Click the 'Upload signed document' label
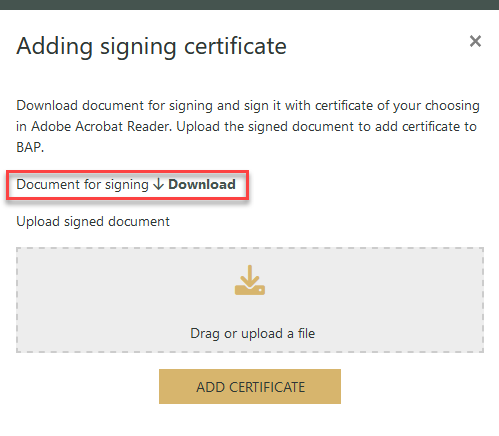The image size is (499, 436). [93, 222]
